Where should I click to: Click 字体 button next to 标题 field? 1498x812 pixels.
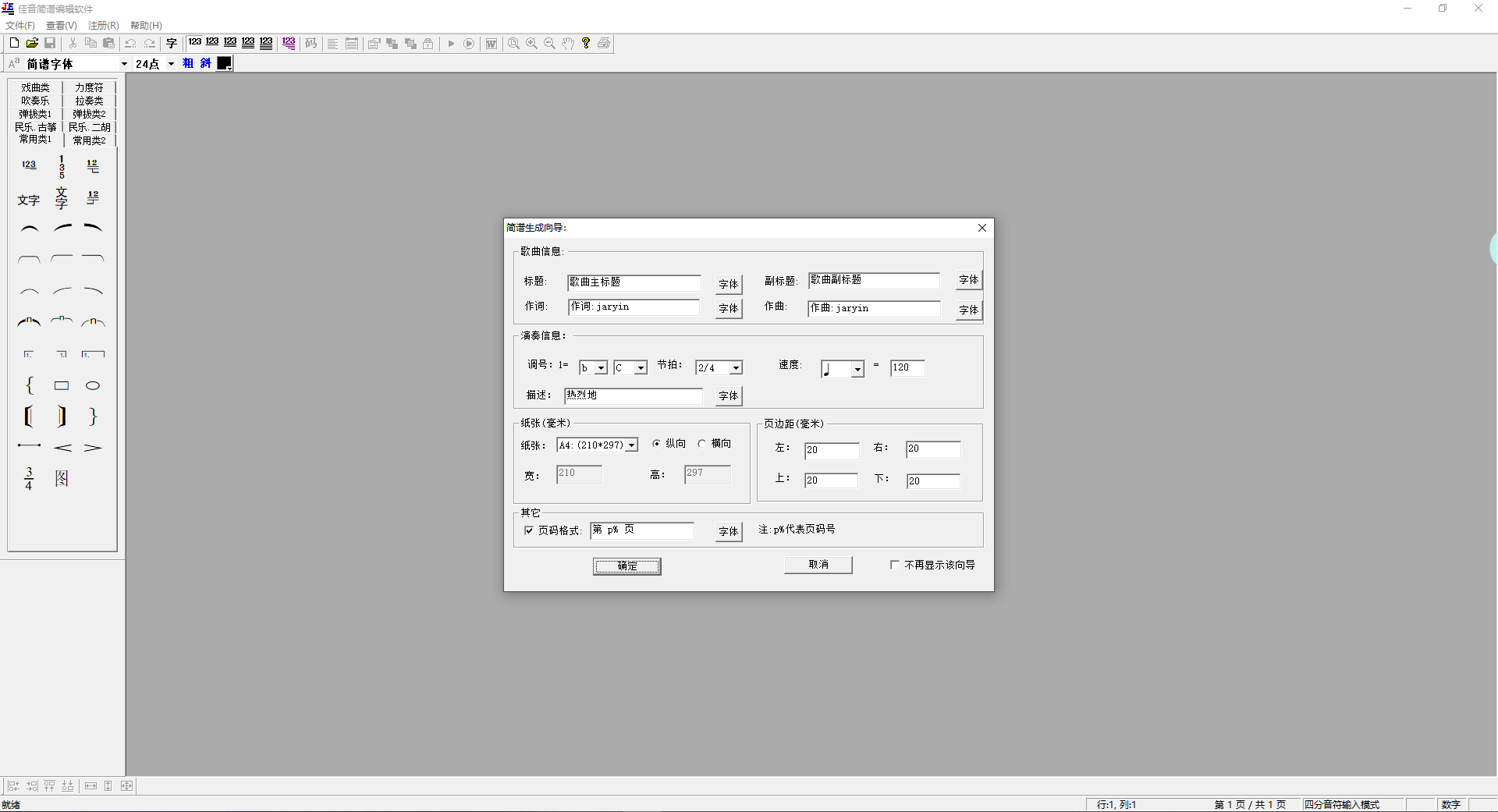pyautogui.click(x=729, y=284)
